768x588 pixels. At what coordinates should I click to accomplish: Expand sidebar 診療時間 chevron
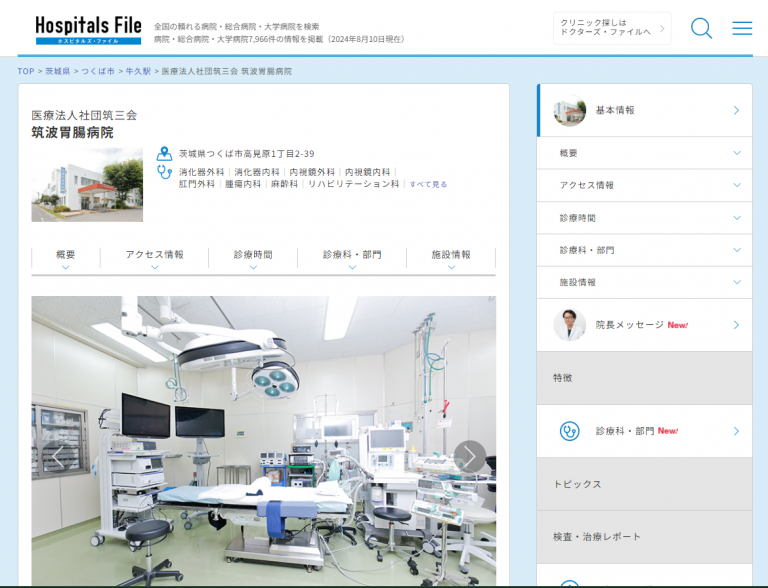coord(737,218)
